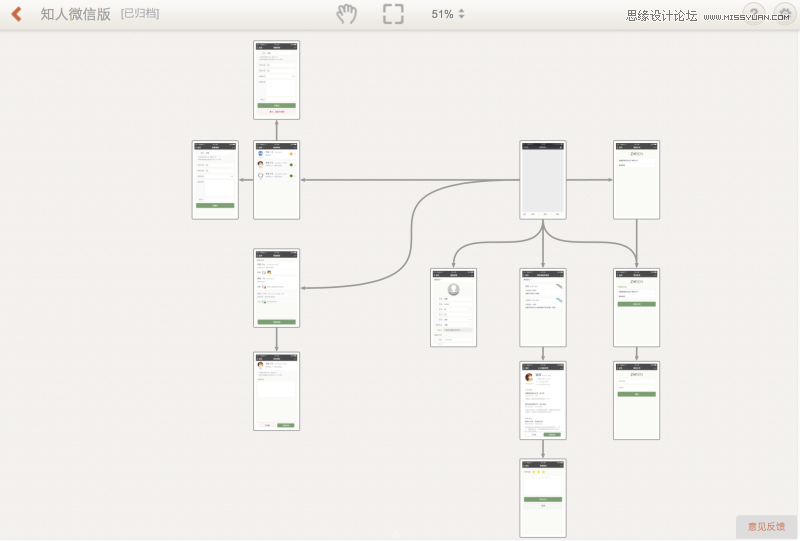800x541 pixels.
Task: Select the leftmost form screen thumbnail
Action: [215, 180]
